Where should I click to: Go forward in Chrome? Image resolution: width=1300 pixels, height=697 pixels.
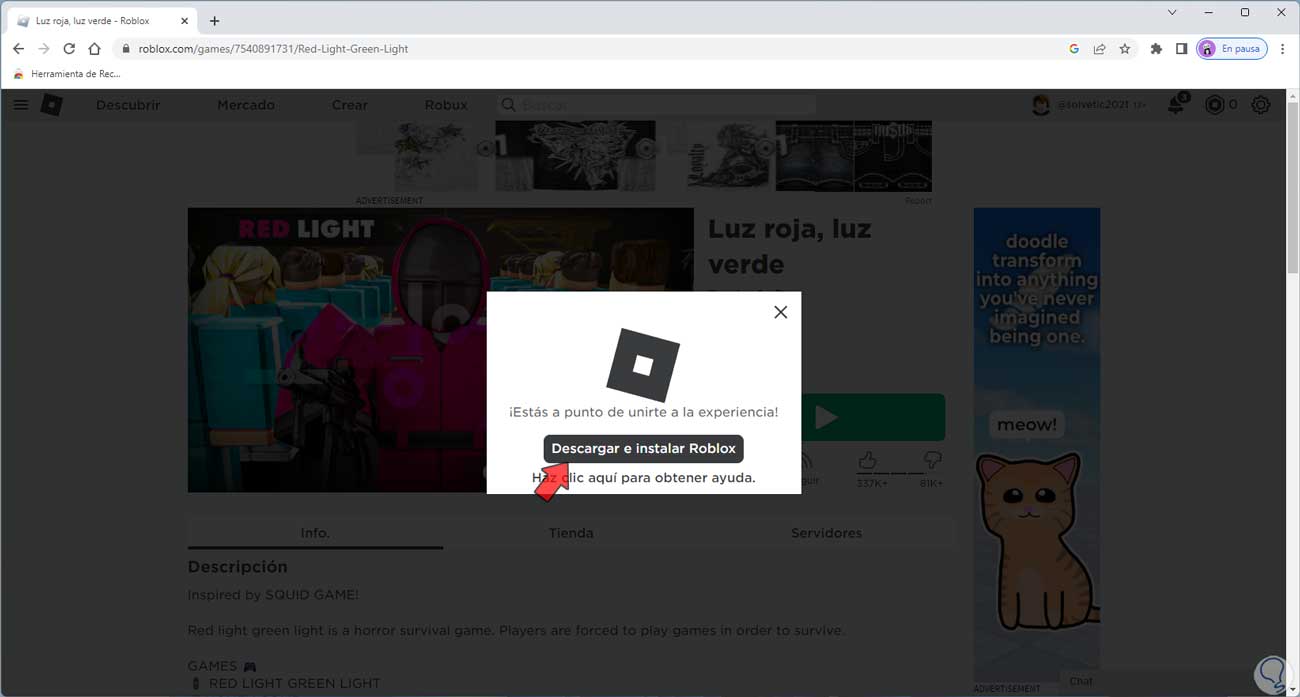point(43,48)
